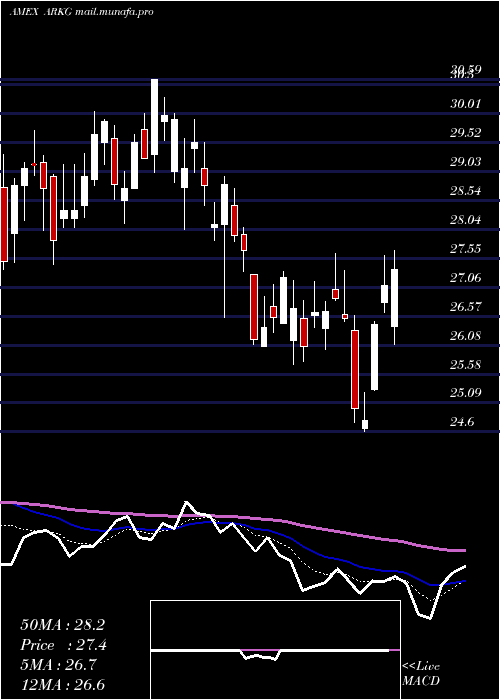Image resolution: width=500 pixels, height=700 pixels.
Task: Click the 24.6 price axis label
Action: tap(462, 422)
